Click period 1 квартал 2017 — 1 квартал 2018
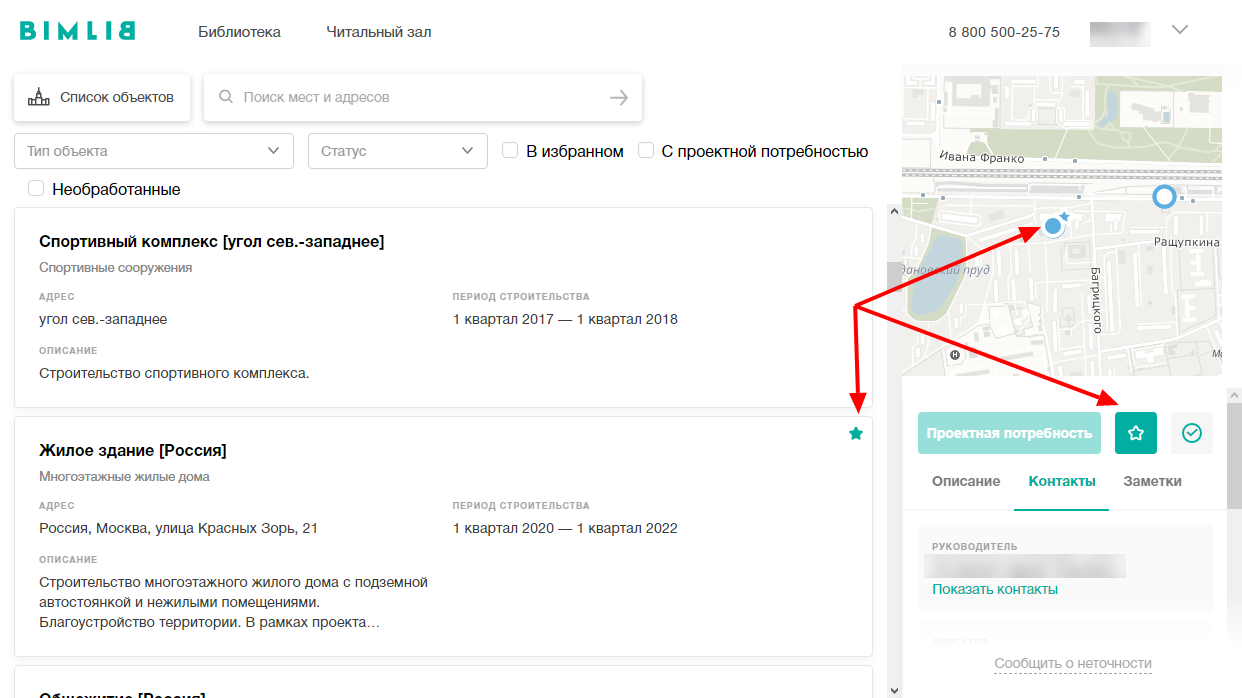Viewport: 1242px width, 698px height. (565, 319)
